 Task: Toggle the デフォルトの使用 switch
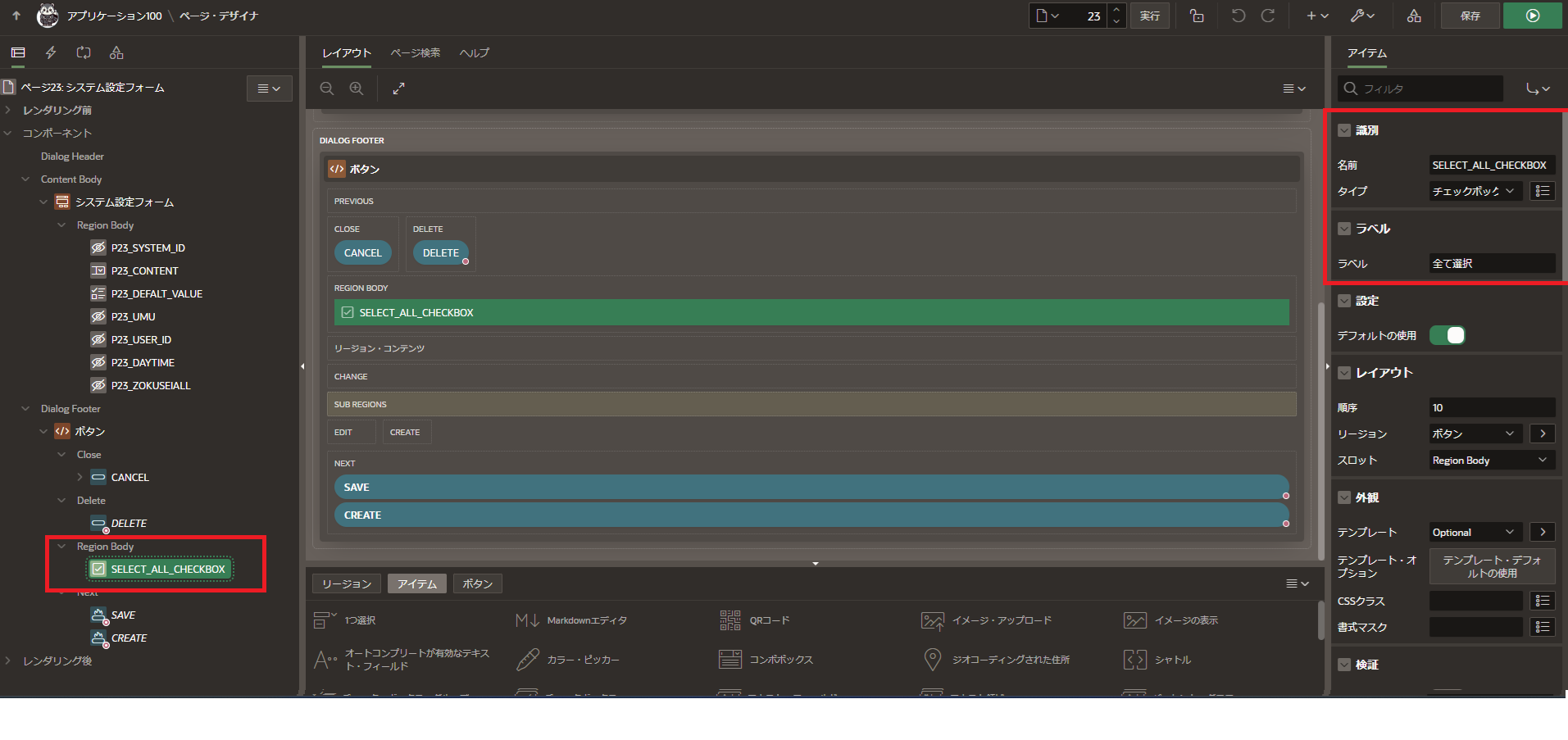[1448, 335]
